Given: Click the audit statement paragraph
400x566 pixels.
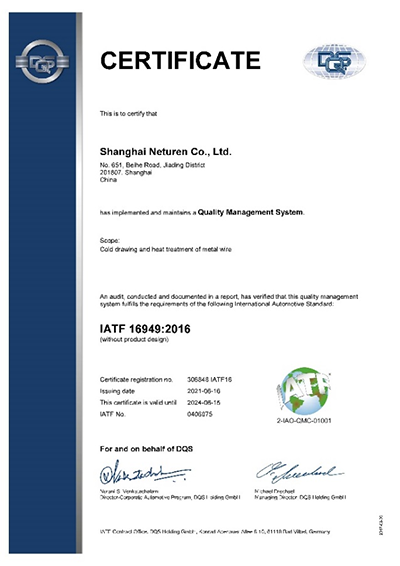Looking at the screenshot, I should 229,300.
